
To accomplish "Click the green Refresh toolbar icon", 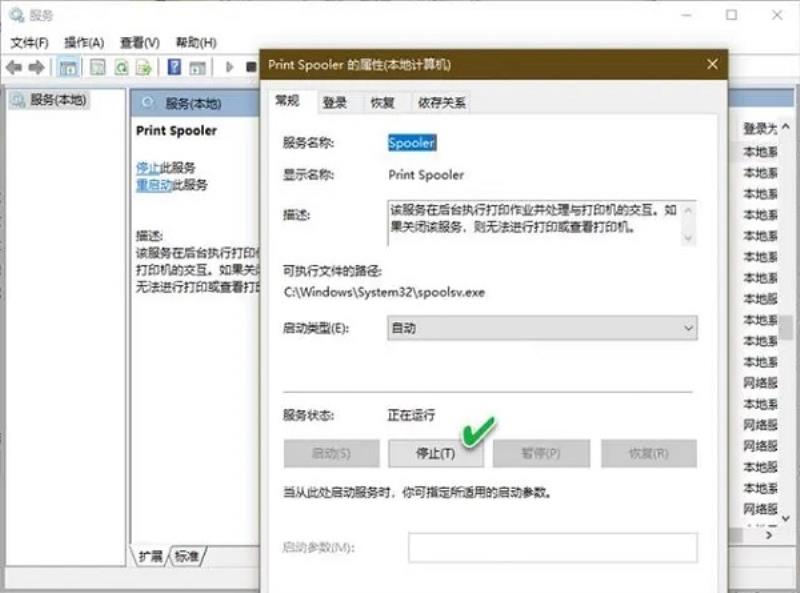I will pyautogui.click(x=121, y=67).
